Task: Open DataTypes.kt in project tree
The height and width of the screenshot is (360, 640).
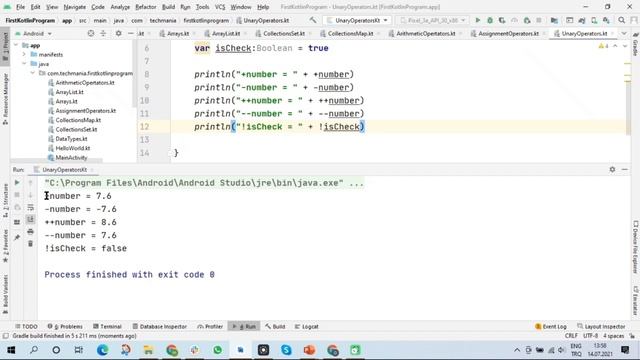Action: tap(71, 139)
